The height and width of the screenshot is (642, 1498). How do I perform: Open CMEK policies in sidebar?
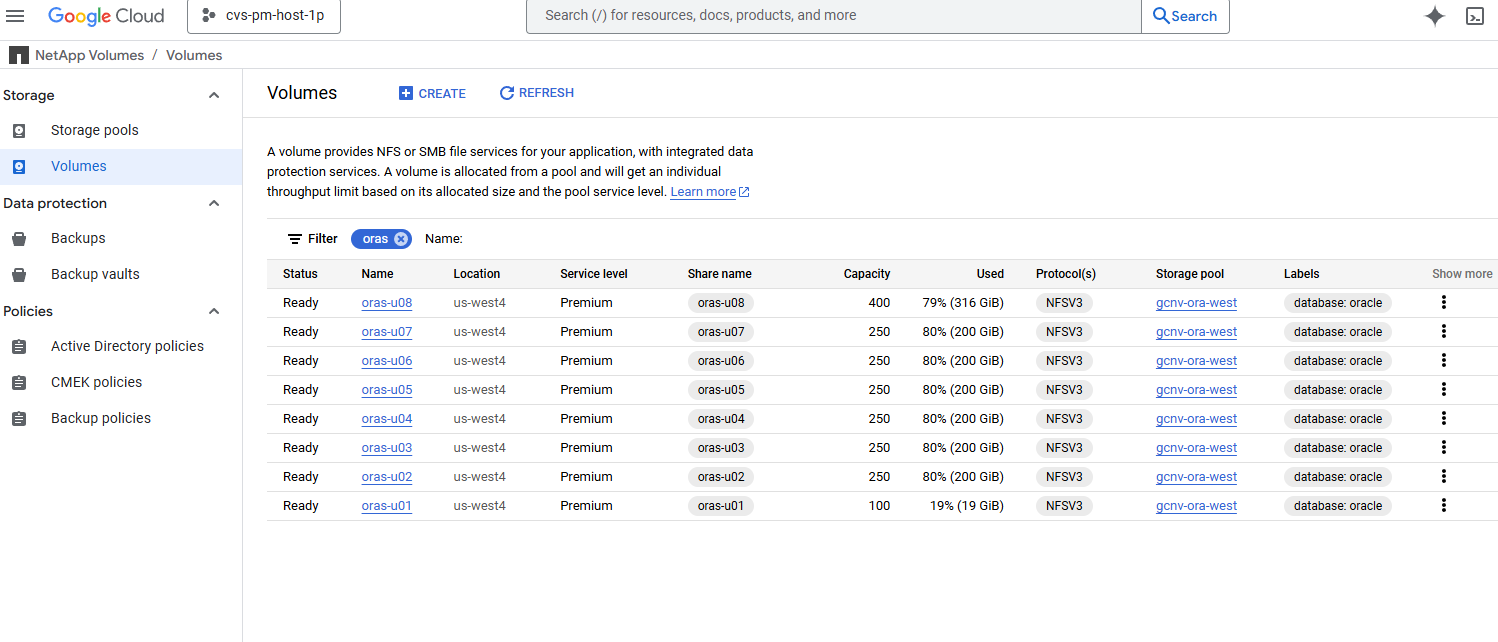[96, 383]
